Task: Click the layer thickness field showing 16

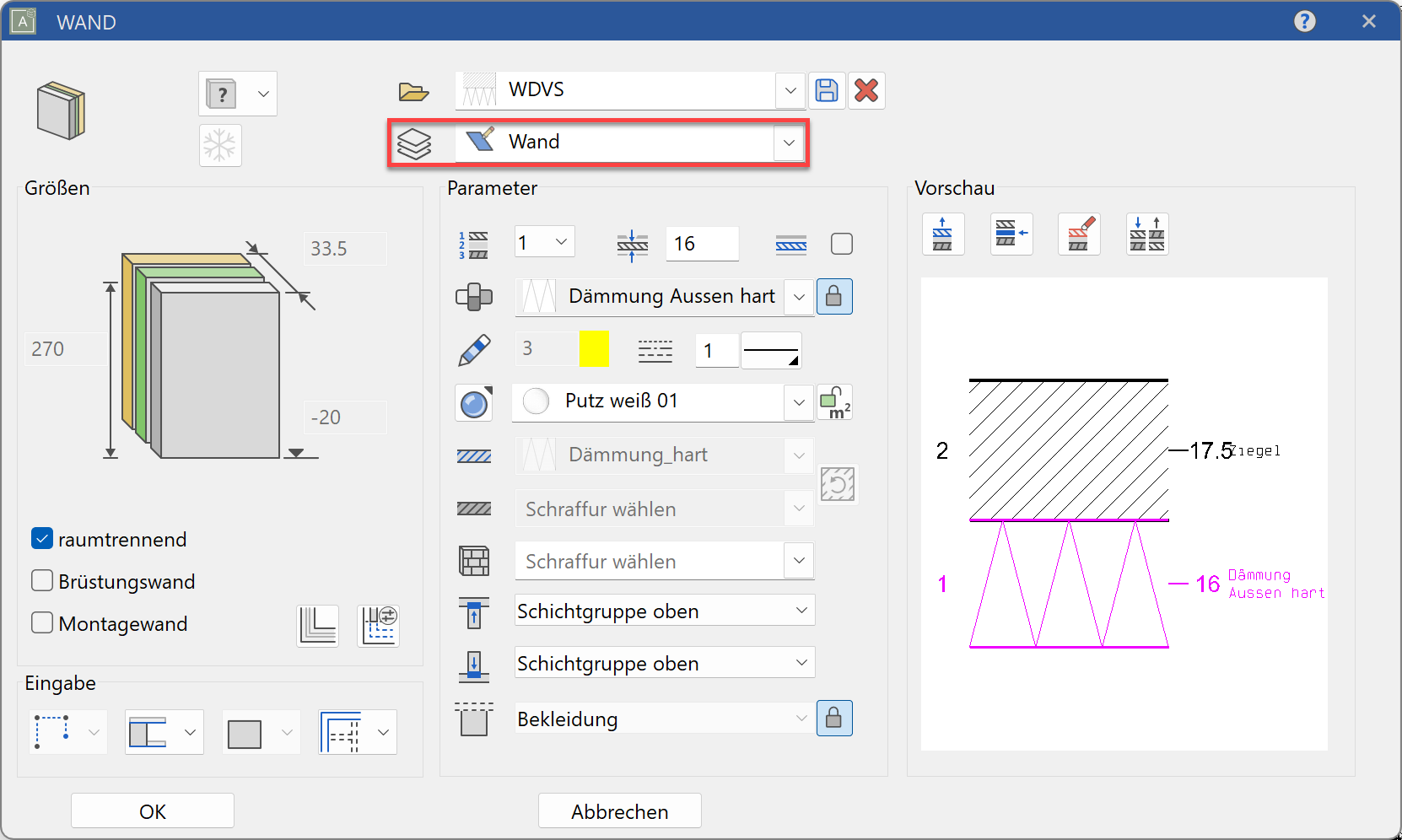Action: (702, 244)
